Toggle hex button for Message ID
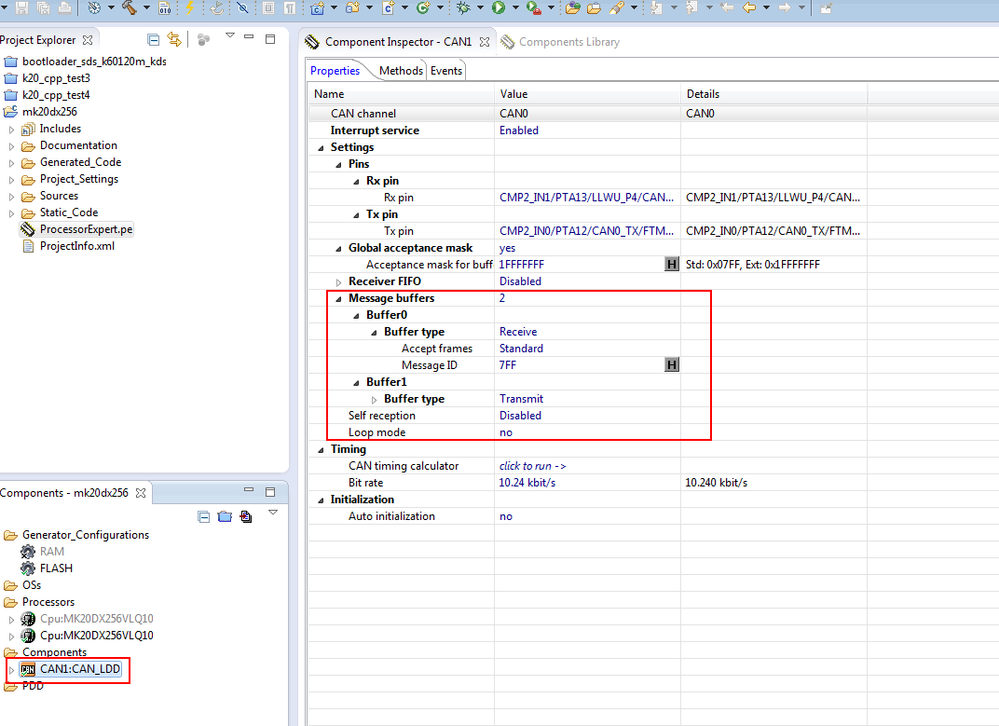 coord(672,365)
